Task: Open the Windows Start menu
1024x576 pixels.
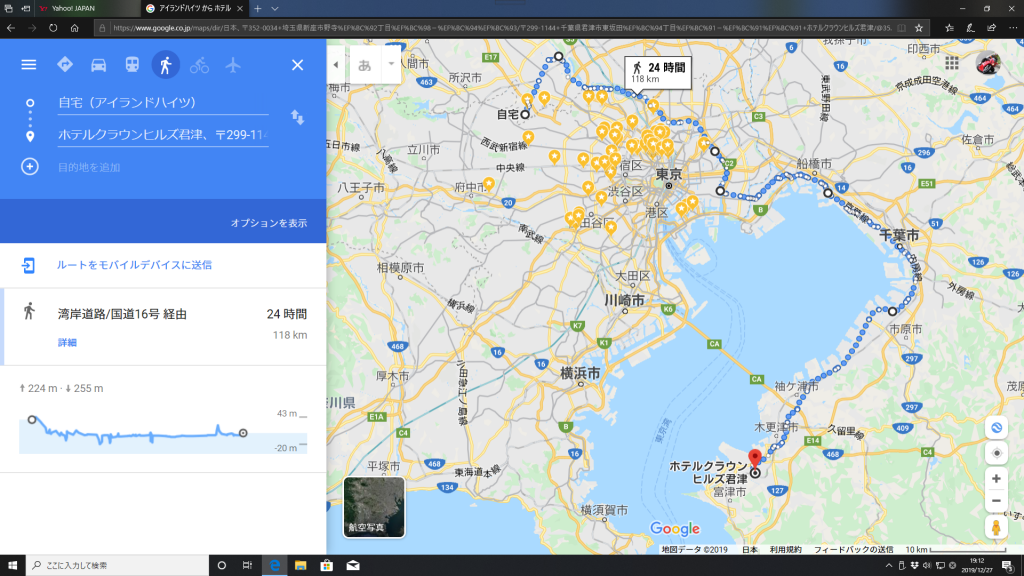Action: (x=12, y=566)
